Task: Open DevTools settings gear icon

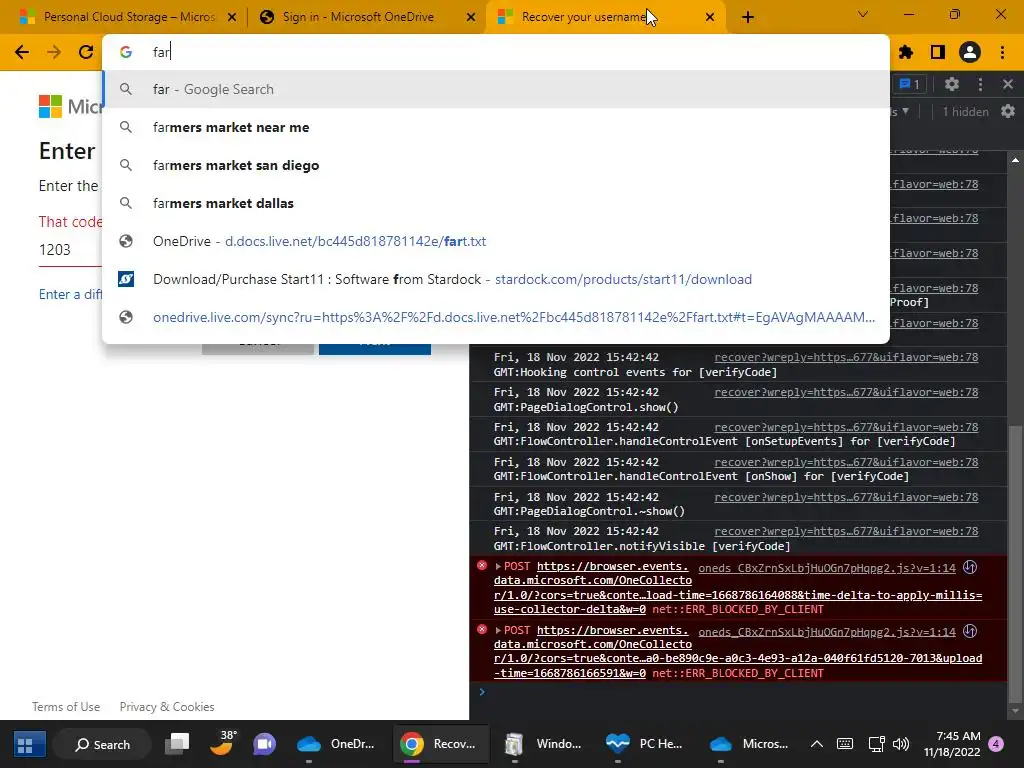Action: (952, 84)
